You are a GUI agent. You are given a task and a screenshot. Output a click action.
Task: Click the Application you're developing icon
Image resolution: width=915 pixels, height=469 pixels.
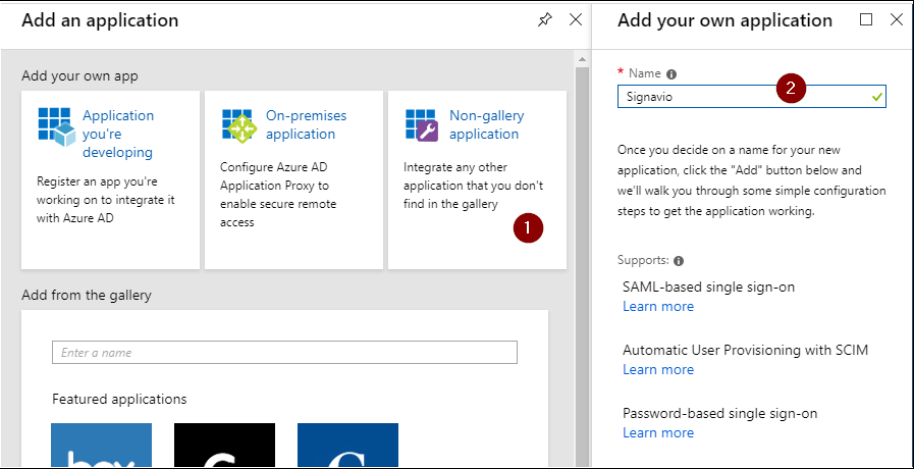tap(57, 127)
